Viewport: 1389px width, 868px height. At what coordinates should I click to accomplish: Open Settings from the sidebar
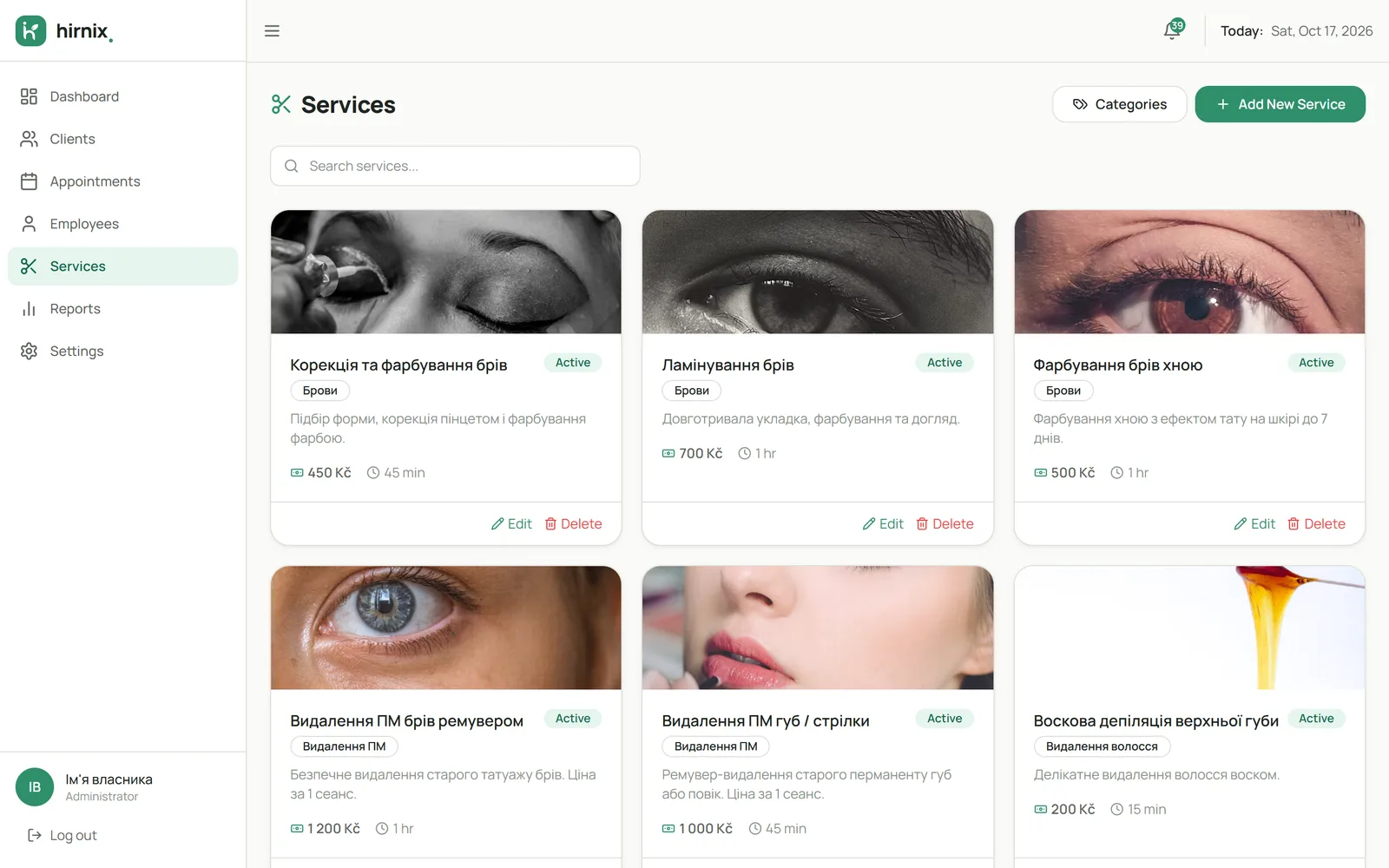122,352
